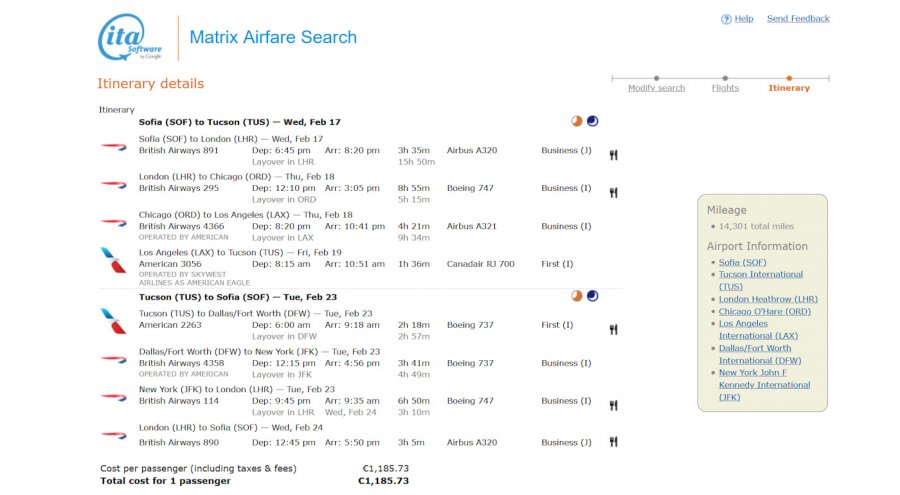900x495 pixels.
Task: Click orange daytime icon on Sofia to Tucson header
Action: pos(576,121)
